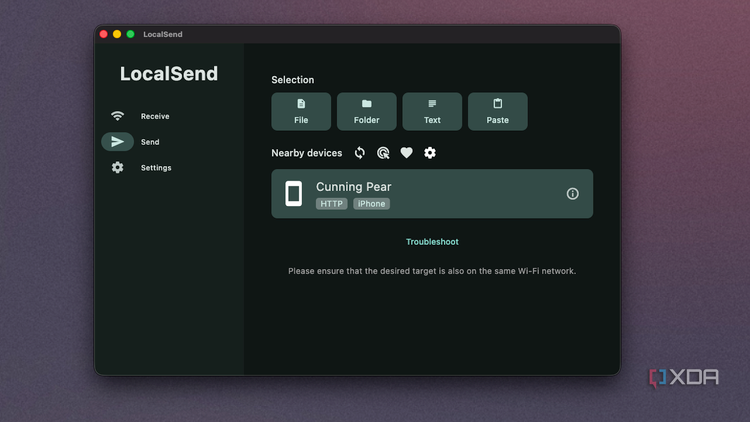Paste content from clipboard
Viewport: 750px width, 422px height.
[x=497, y=111]
